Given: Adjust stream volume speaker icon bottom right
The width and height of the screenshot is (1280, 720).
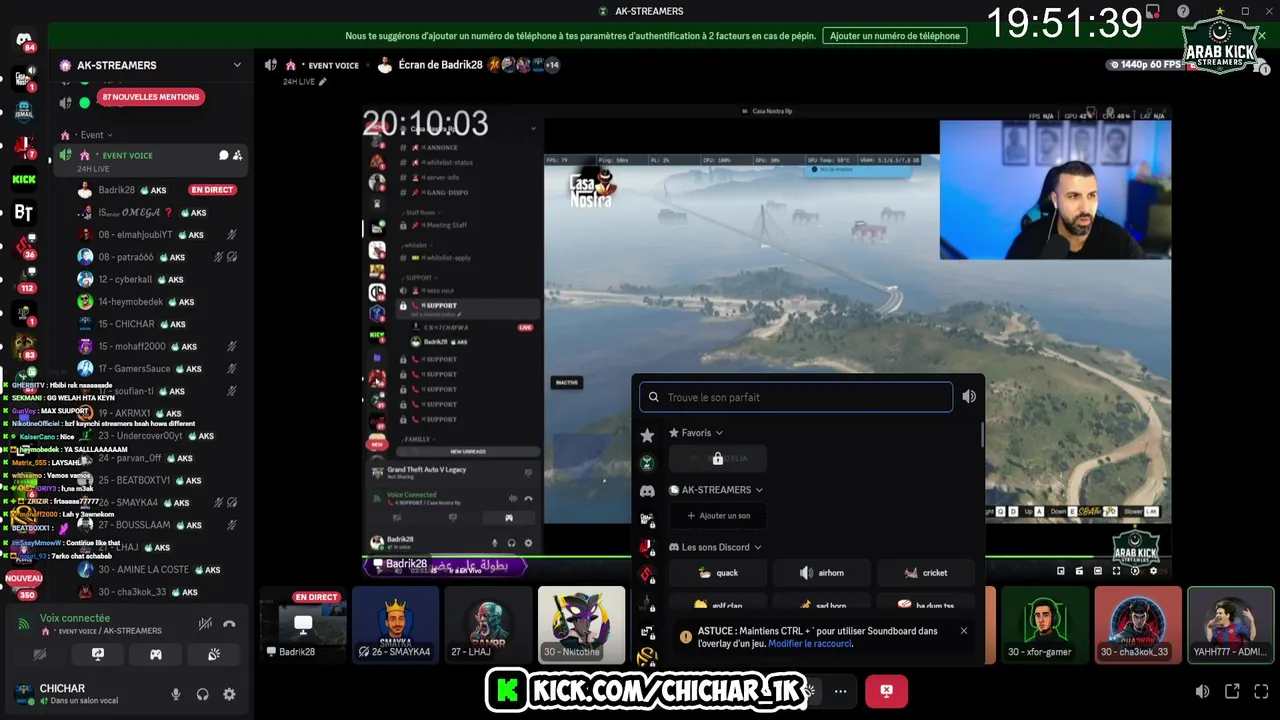Looking at the screenshot, I should tap(1203, 691).
